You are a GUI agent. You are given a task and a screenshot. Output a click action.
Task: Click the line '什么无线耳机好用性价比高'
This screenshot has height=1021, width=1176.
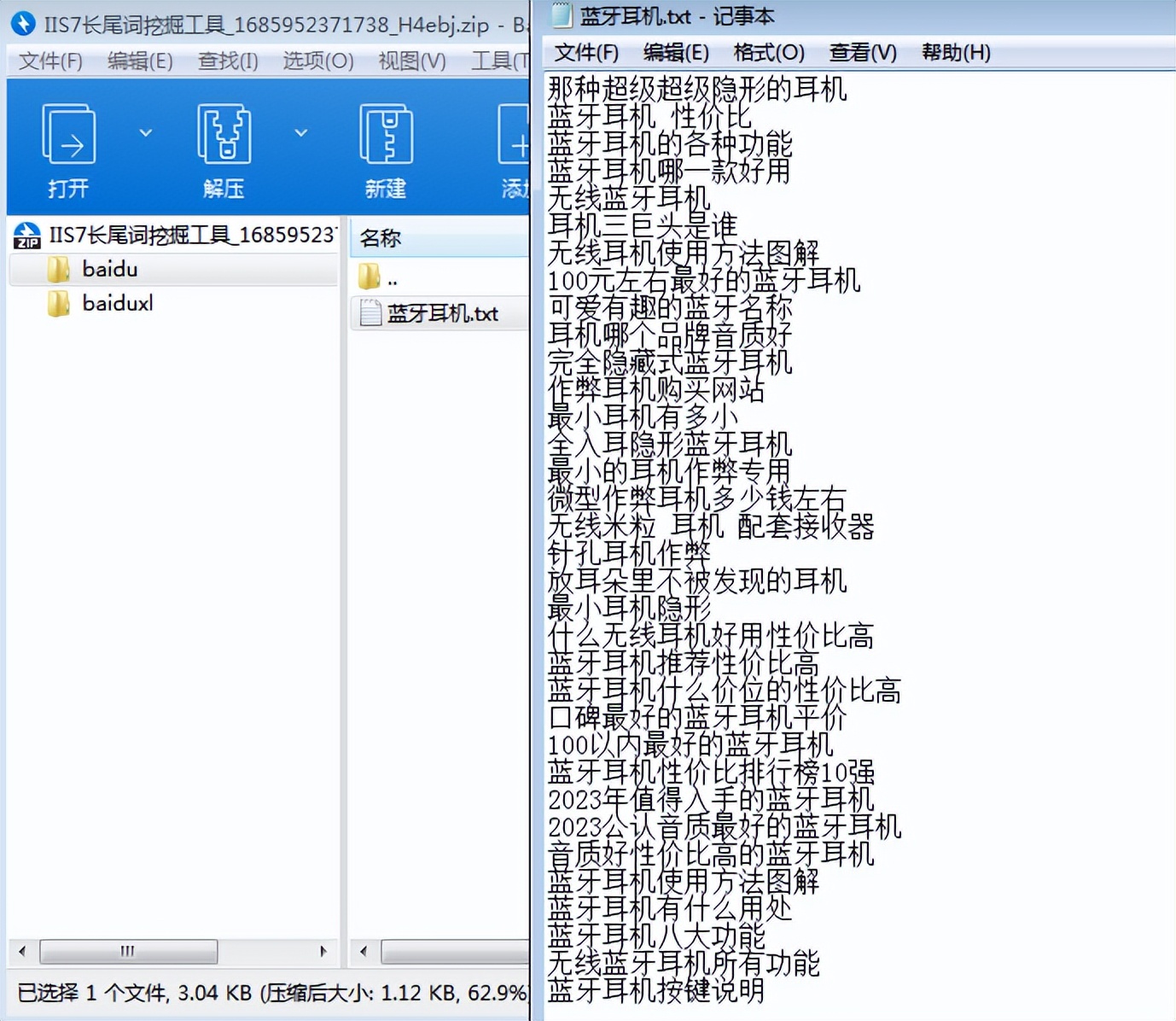point(711,635)
